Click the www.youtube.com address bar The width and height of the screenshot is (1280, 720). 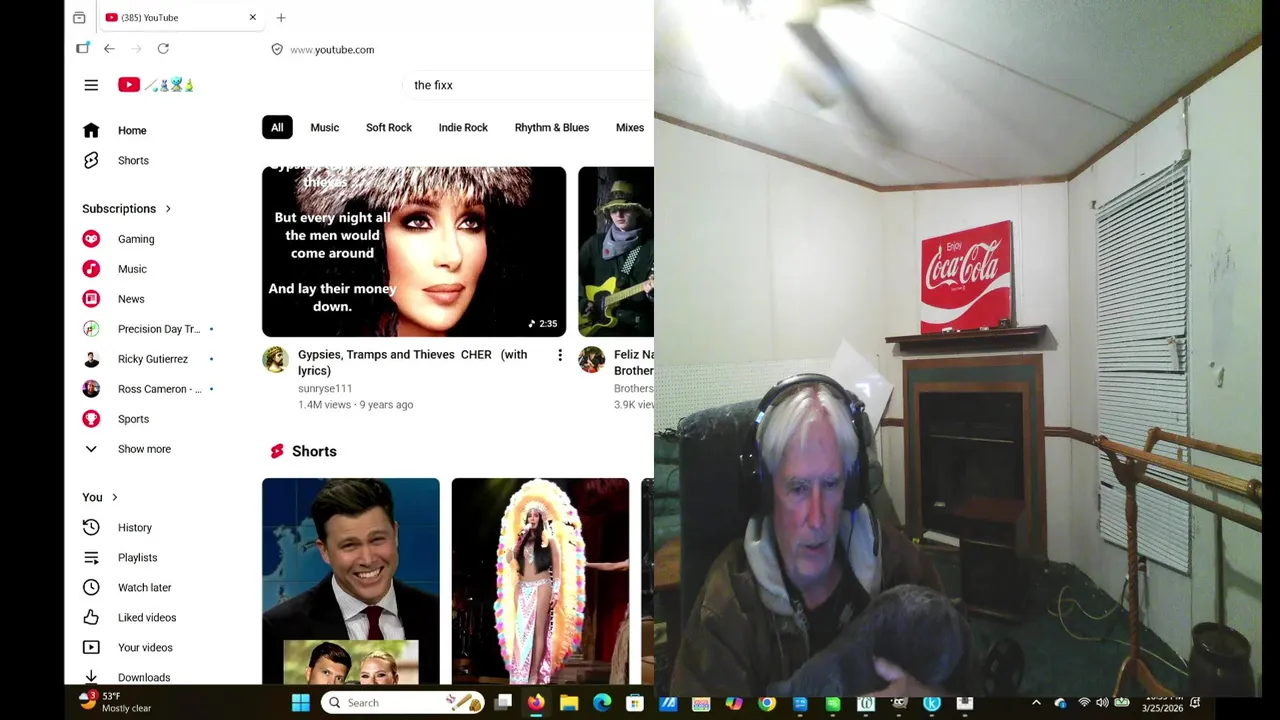(332, 49)
